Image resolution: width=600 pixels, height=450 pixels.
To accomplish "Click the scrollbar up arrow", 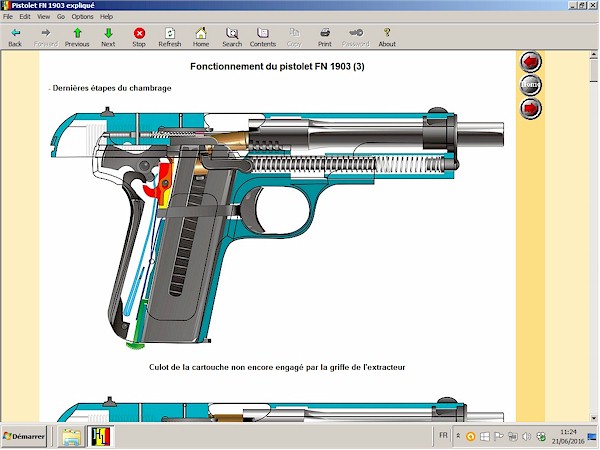I will [593, 55].
